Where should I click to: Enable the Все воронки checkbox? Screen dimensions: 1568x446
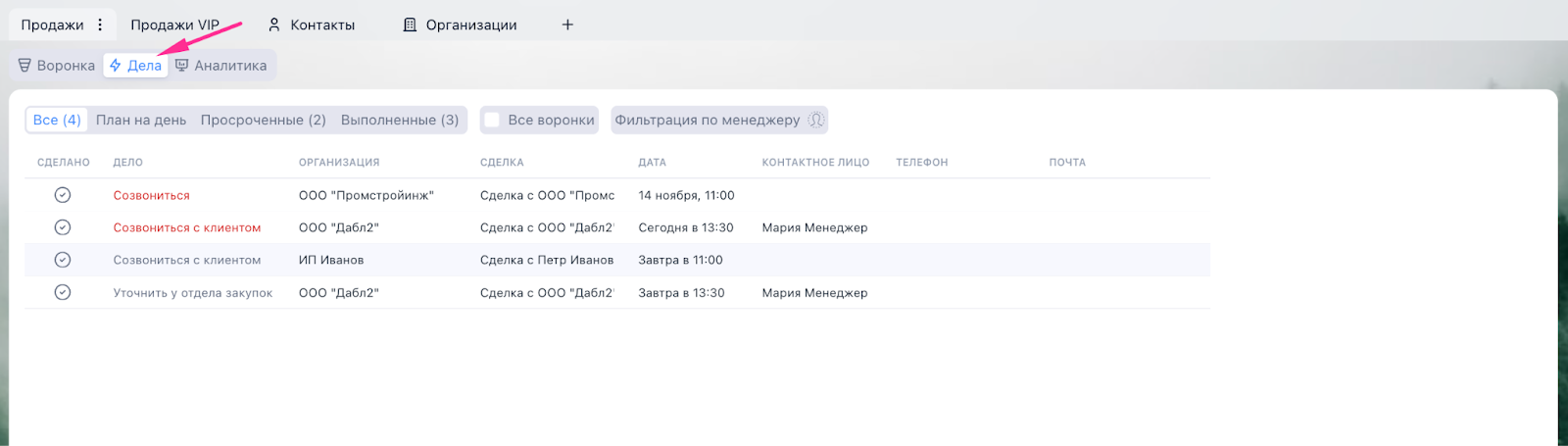[492, 121]
